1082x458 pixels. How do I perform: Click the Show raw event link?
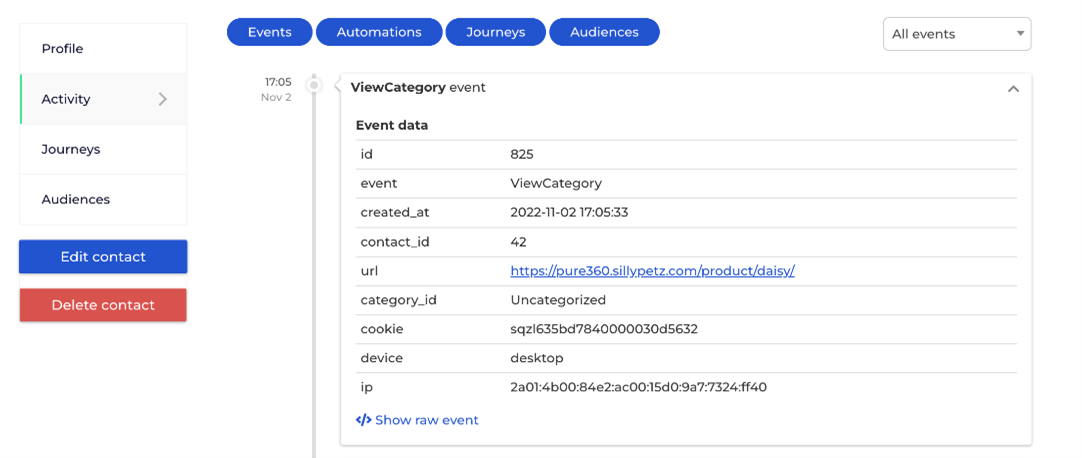point(426,420)
